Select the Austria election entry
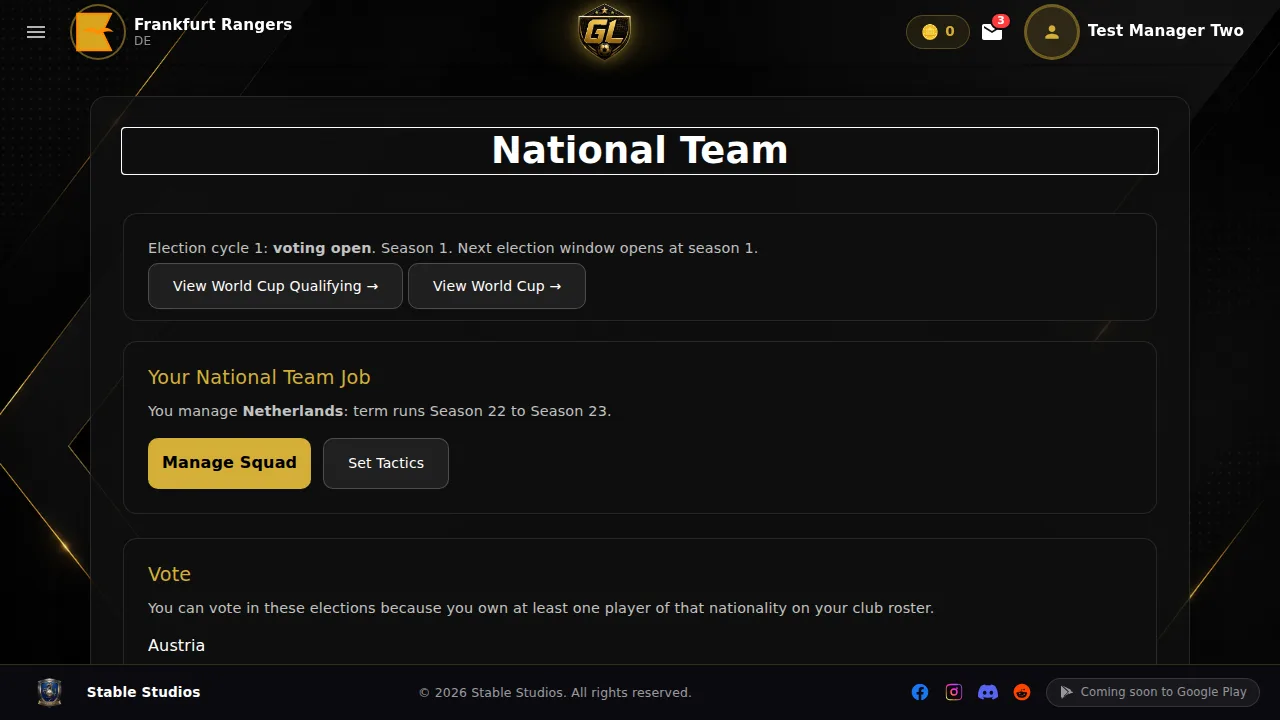1280x720 pixels. [x=177, y=646]
